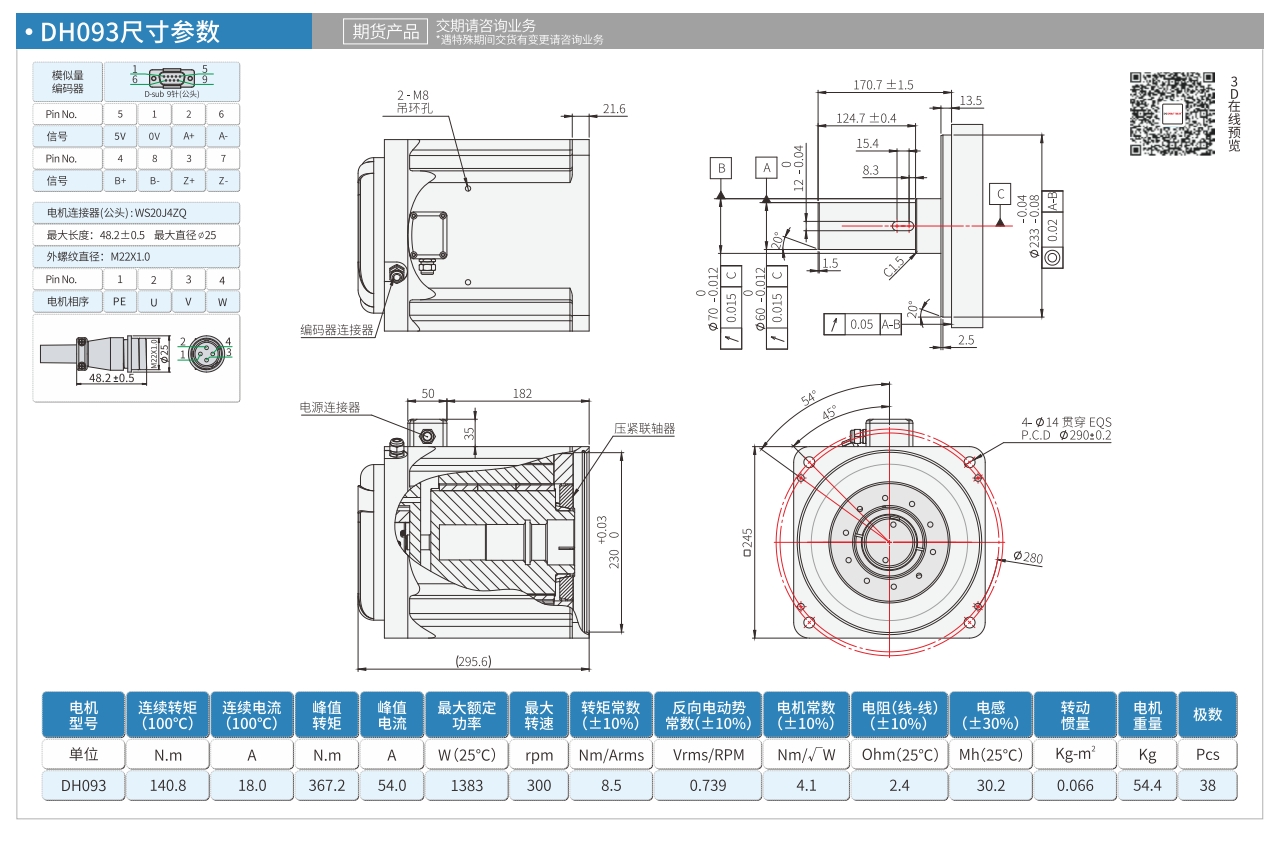Viewport: 1276px width, 841px height.
Task: Click the 170.7 ±1.5 dimension
Action: [x=884, y=84]
